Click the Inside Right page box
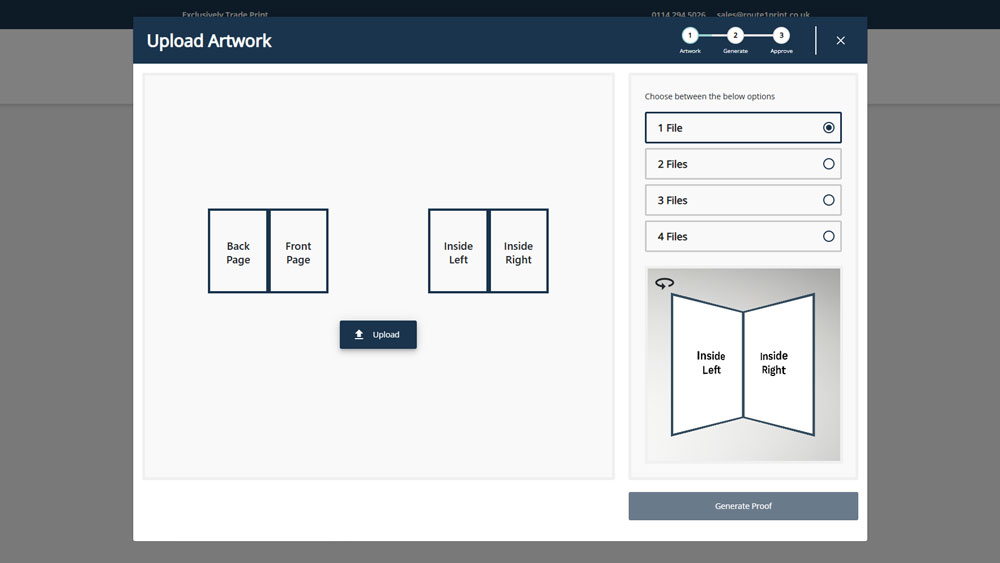 (518, 252)
